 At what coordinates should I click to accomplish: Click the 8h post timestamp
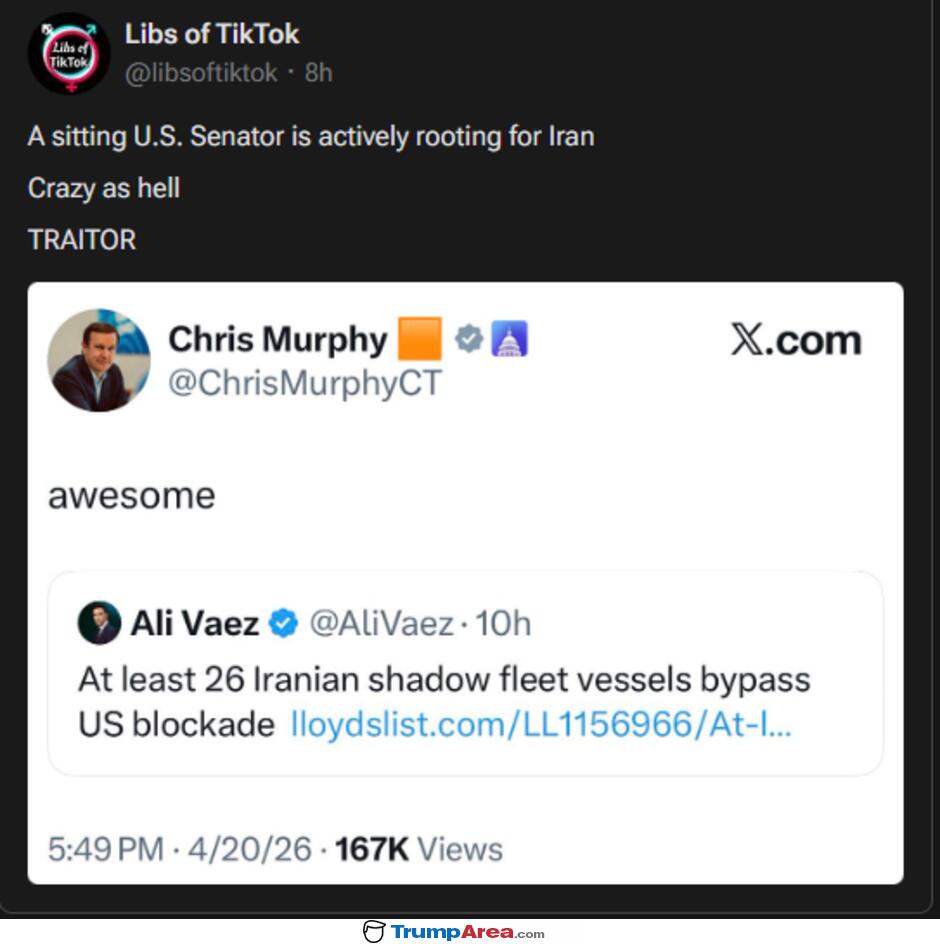point(319,73)
